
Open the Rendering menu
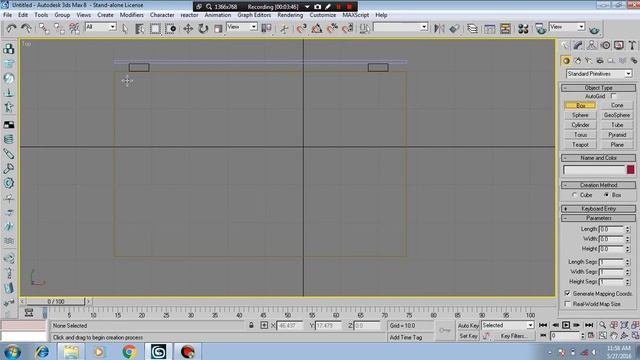tap(290, 15)
